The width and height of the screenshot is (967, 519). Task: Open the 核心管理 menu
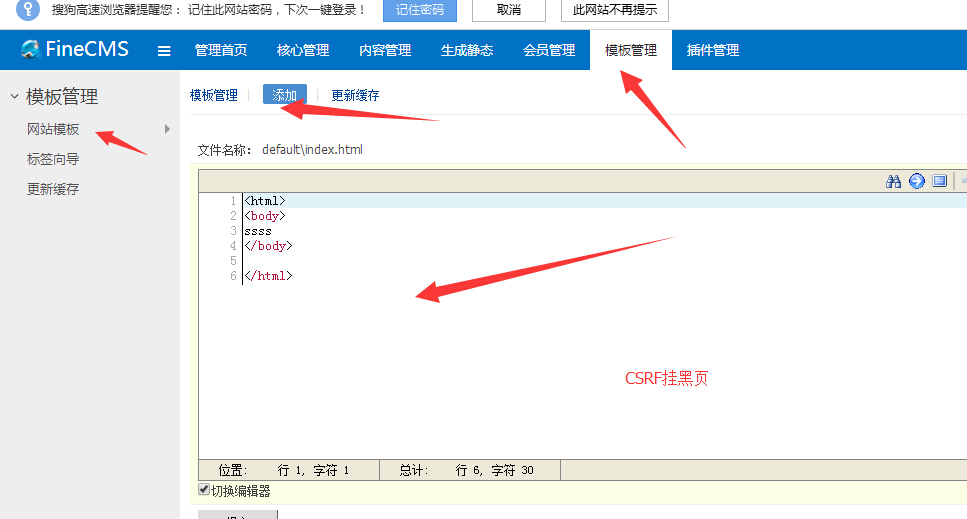click(303, 50)
